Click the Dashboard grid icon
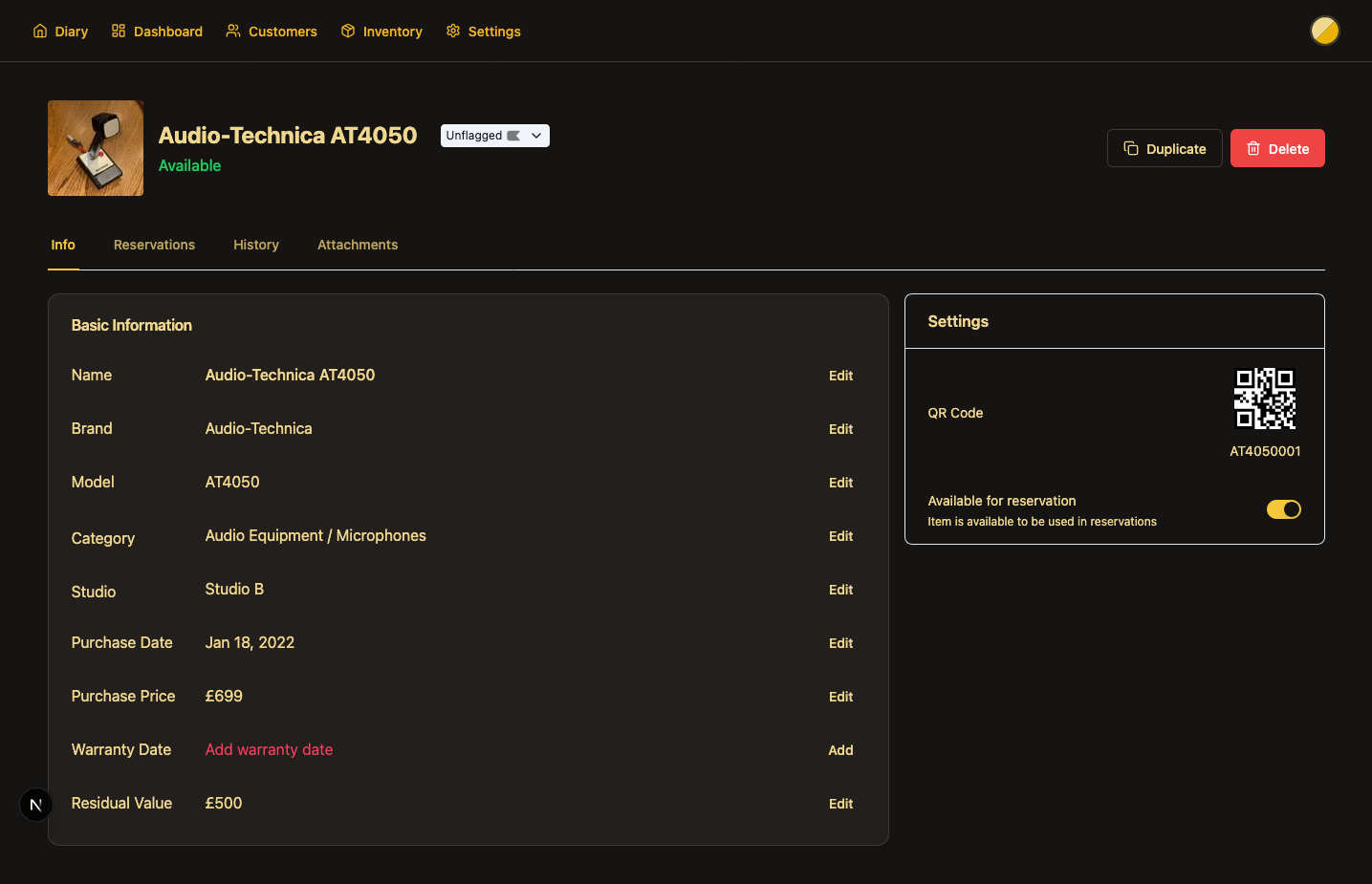1372x884 pixels. (x=119, y=32)
